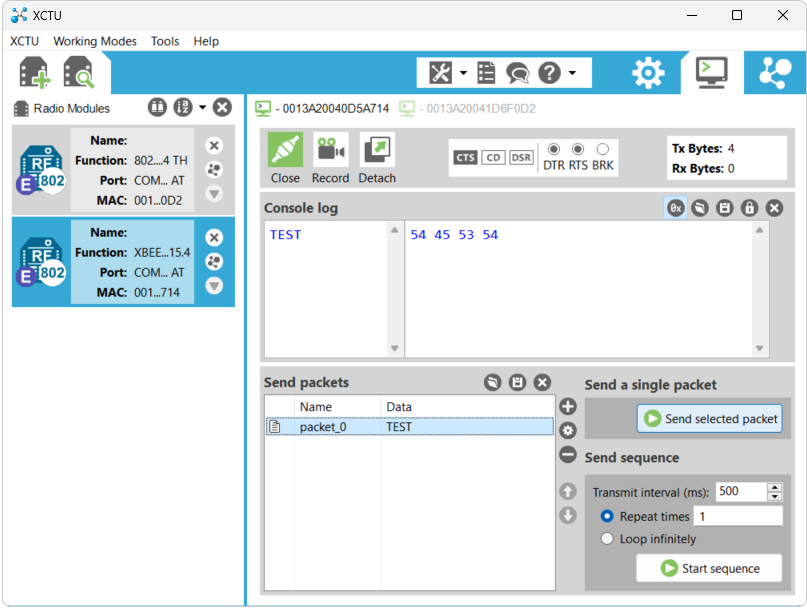Viewport: 807px width, 608px height.
Task: Select the 802...4 TH radio module
Action: [124, 170]
